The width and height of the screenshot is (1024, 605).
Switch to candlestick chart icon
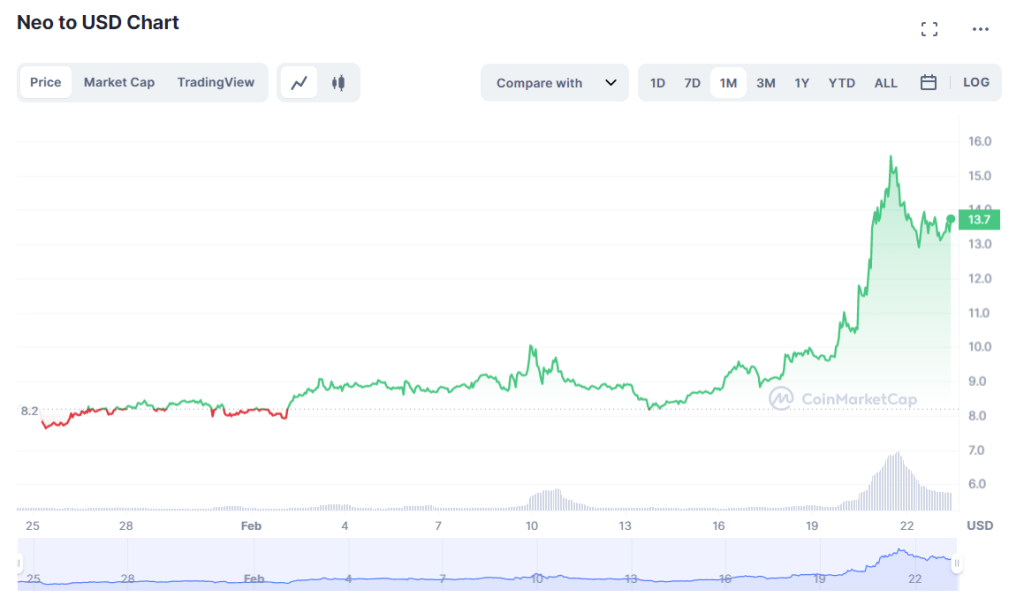click(x=338, y=83)
